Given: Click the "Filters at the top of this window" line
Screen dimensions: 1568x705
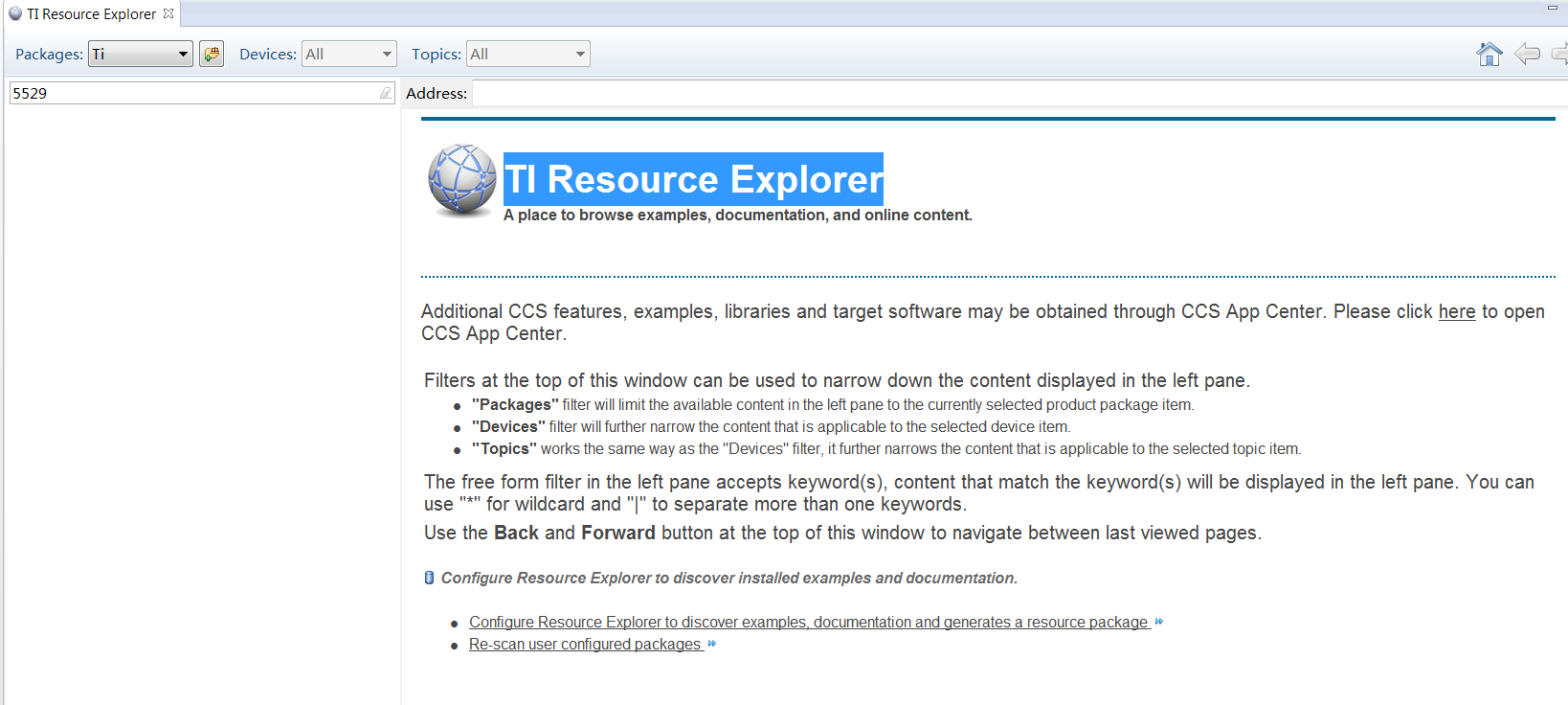Looking at the screenshot, I should [x=838, y=380].
